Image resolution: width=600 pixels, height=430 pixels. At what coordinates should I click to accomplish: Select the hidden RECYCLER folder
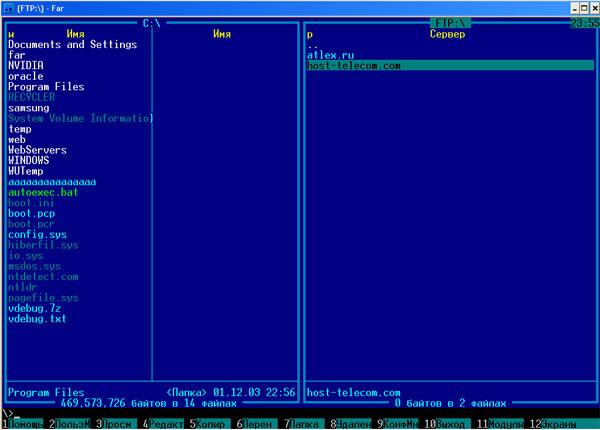(31, 97)
